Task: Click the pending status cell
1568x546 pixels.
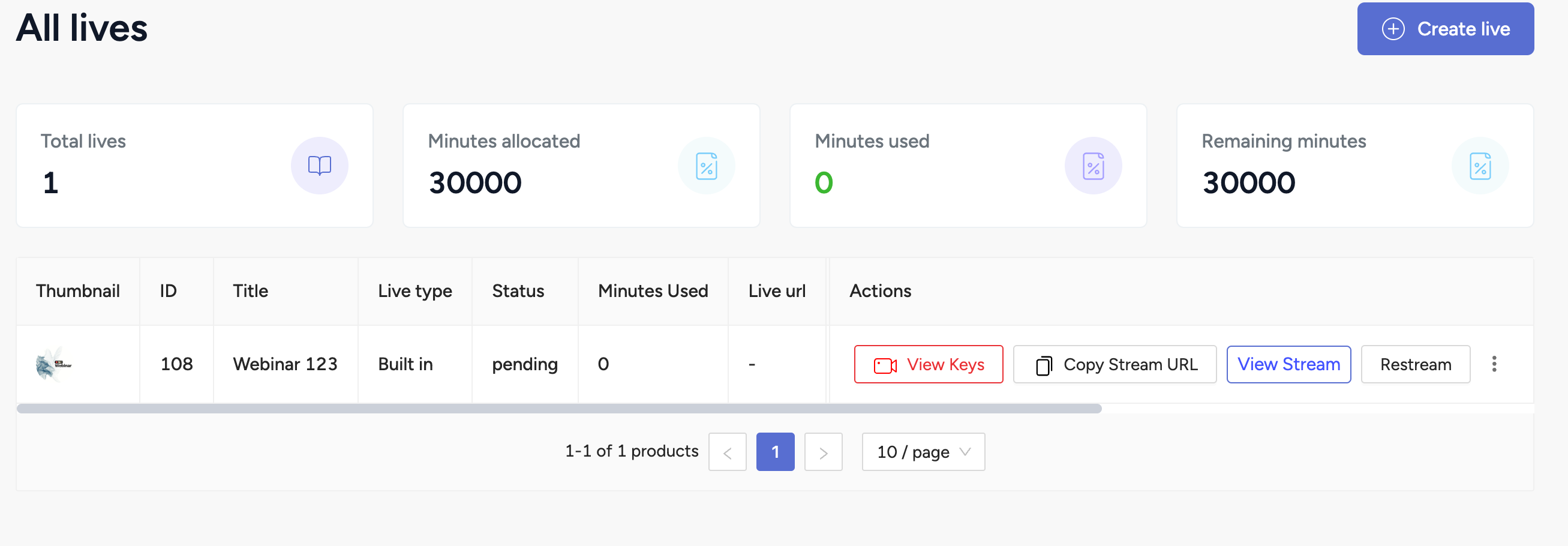Action: tap(525, 365)
